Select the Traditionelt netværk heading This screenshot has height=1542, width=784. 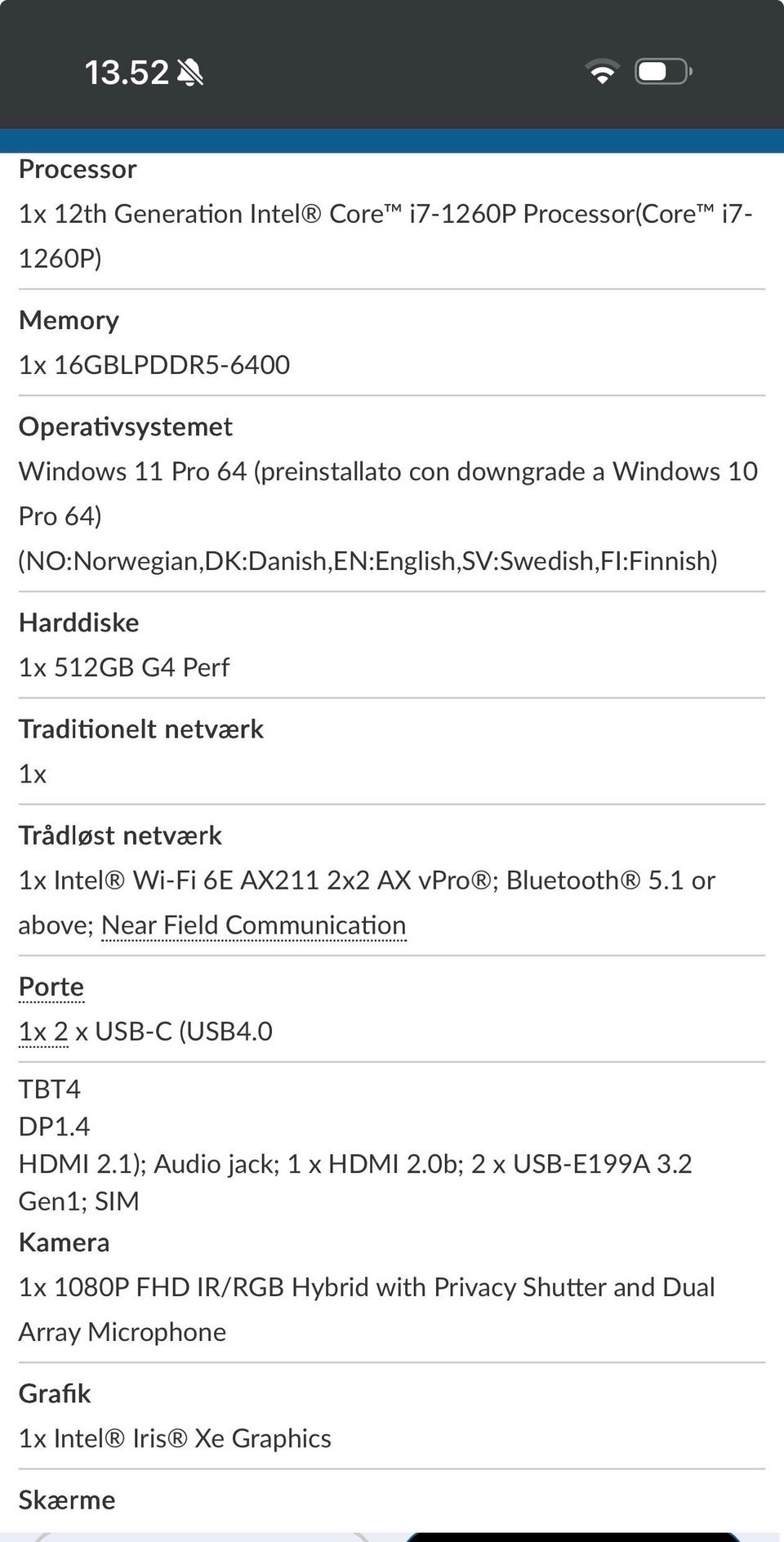click(x=140, y=729)
